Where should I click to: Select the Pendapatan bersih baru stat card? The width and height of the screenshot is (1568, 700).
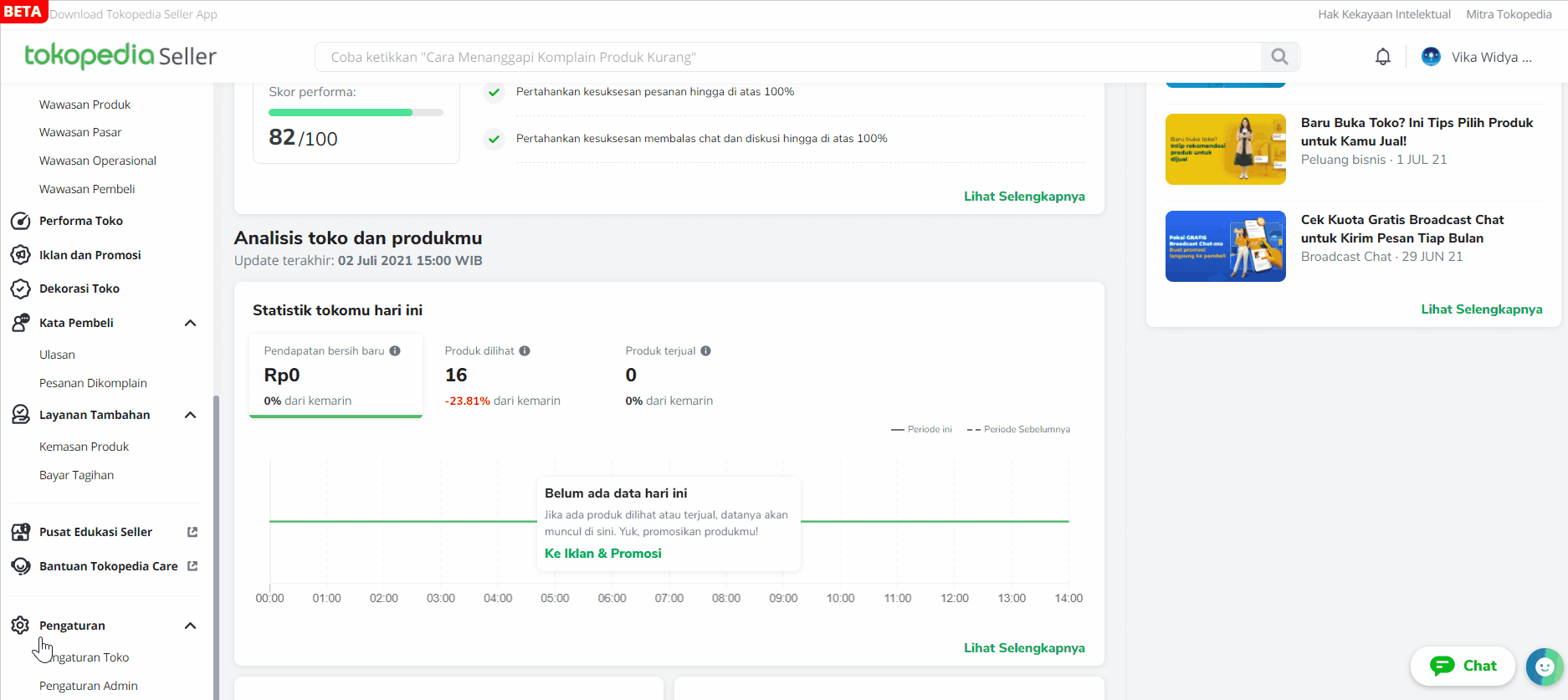point(336,376)
